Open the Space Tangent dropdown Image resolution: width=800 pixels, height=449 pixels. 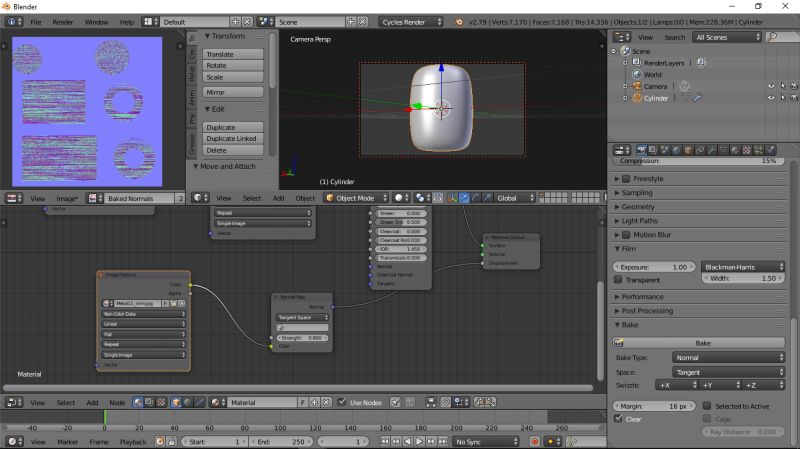click(729, 372)
